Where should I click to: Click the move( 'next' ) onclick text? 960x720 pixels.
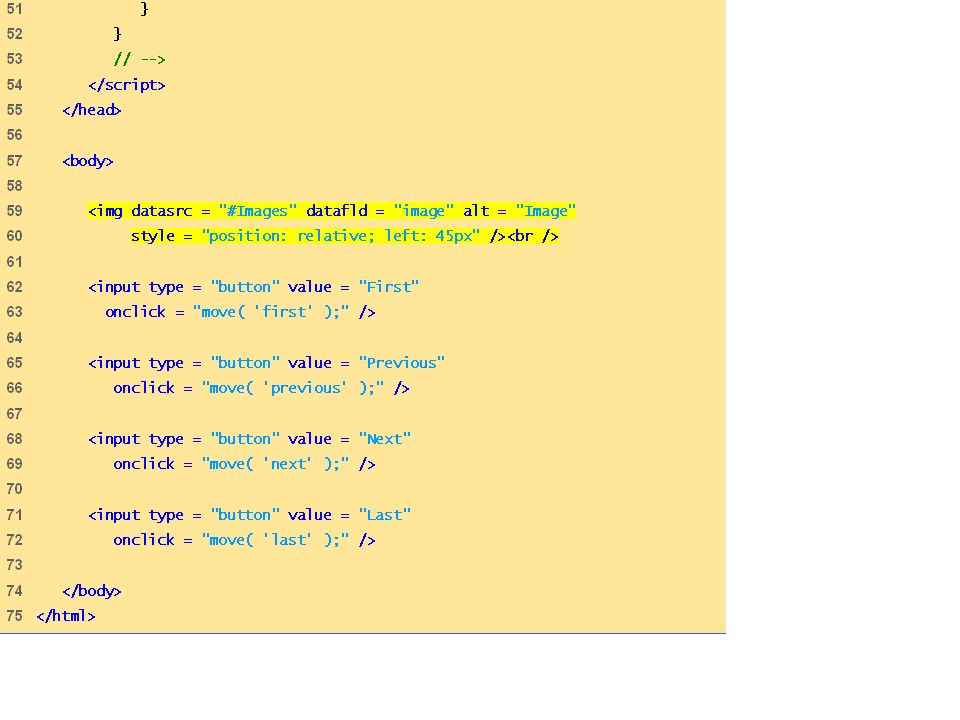pos(276,464)
